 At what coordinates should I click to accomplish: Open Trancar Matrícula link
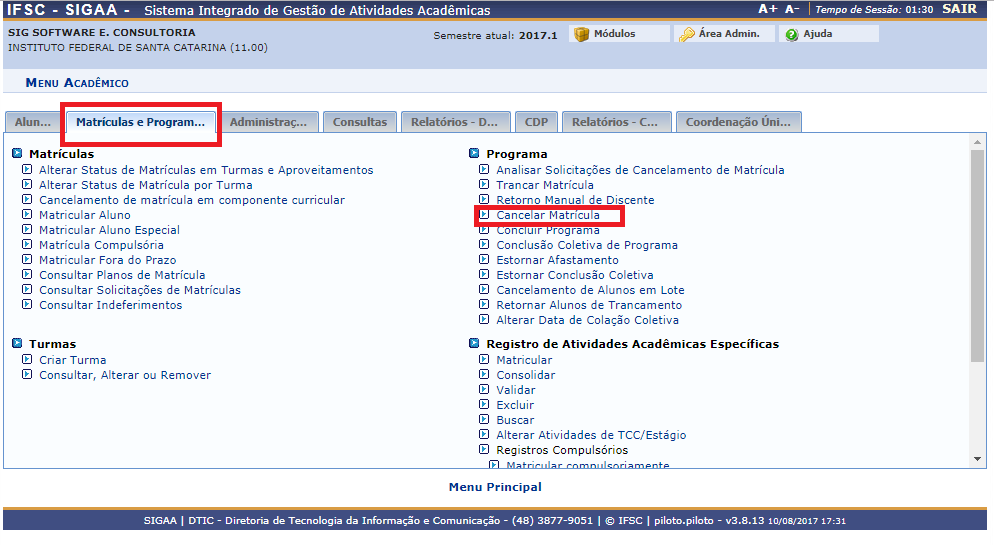tap(544, 185)
